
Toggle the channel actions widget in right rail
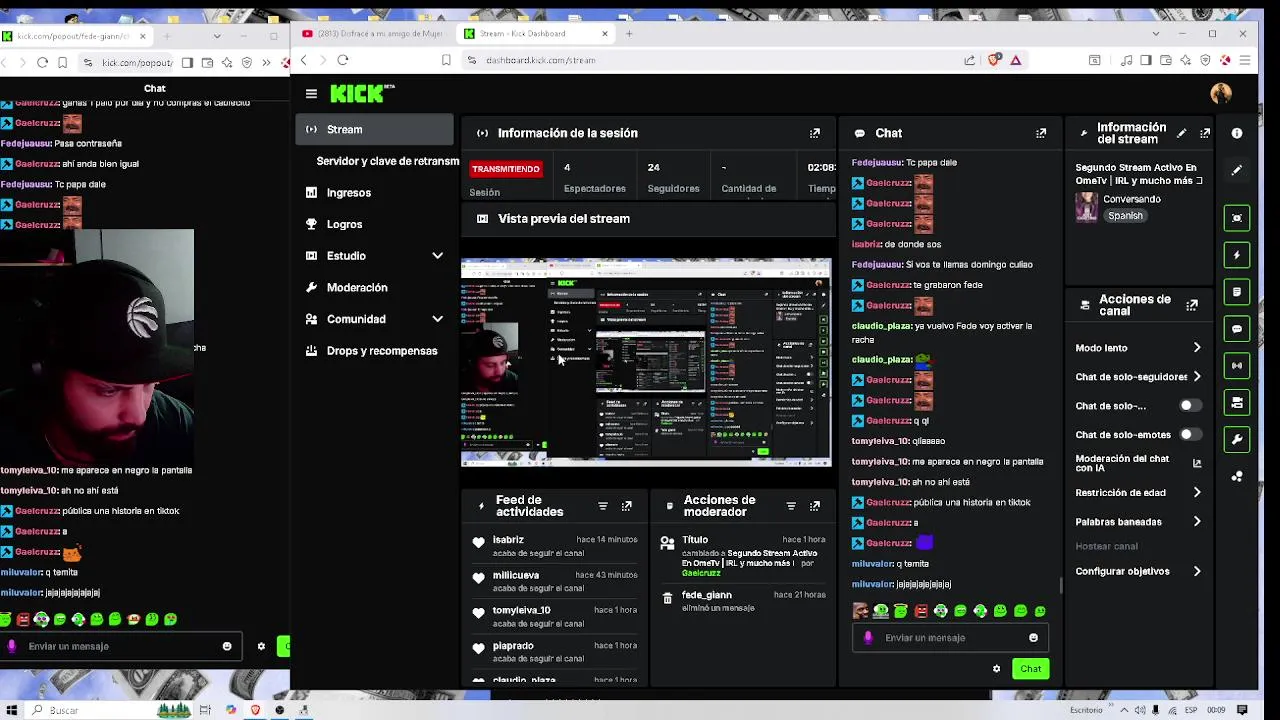[x=1237, y=403]
